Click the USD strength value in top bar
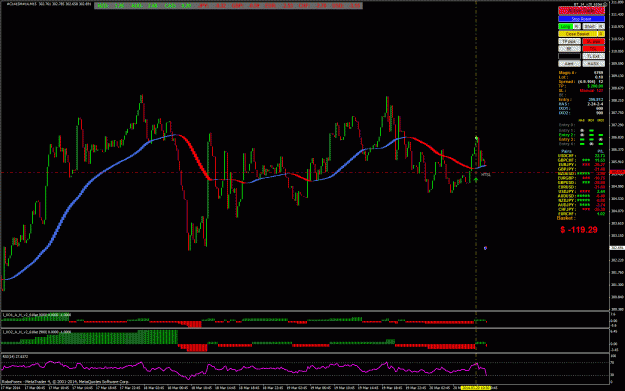 [354, 6]
